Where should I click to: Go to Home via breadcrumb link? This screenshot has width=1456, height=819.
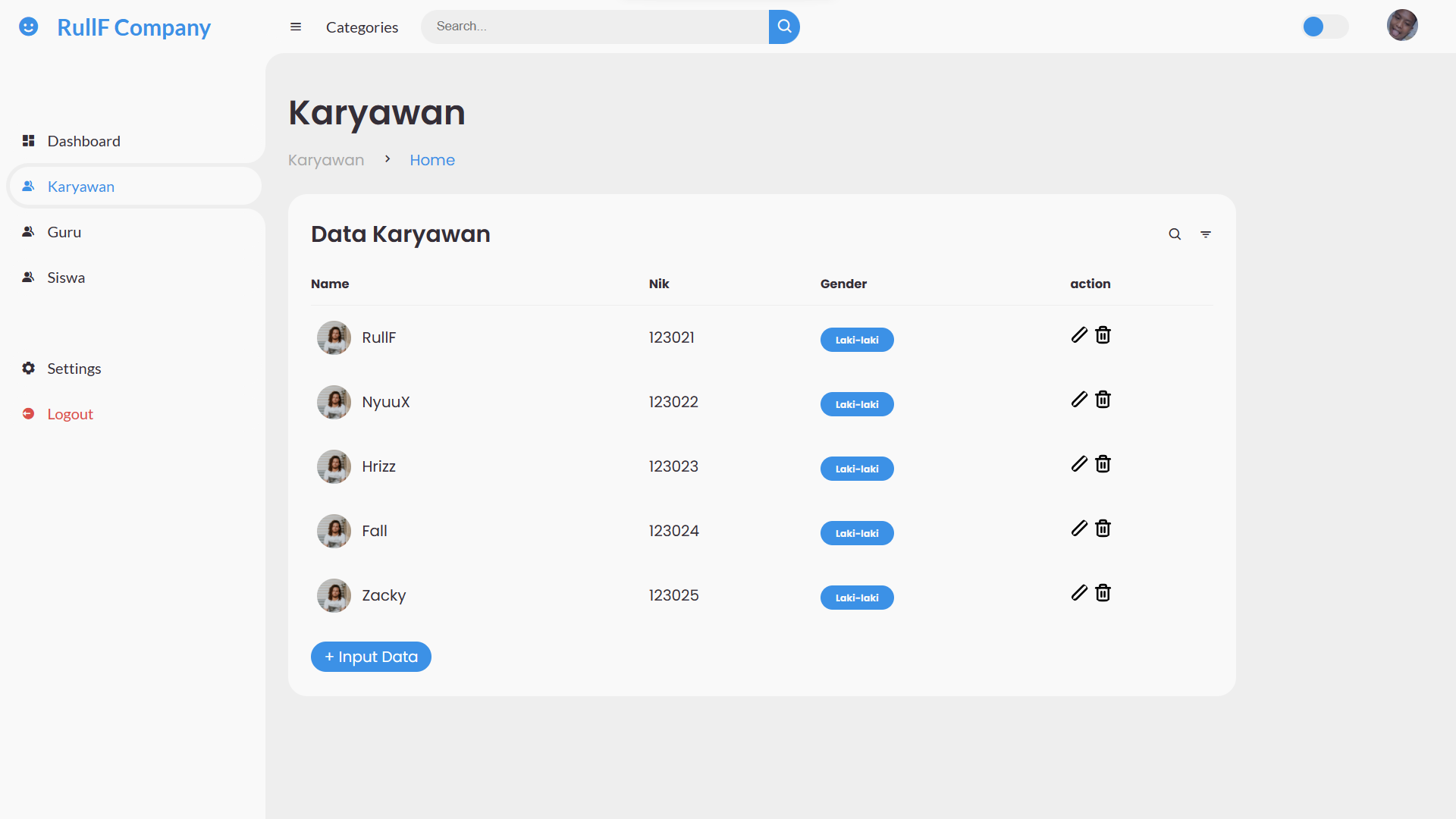pos(431,160)
